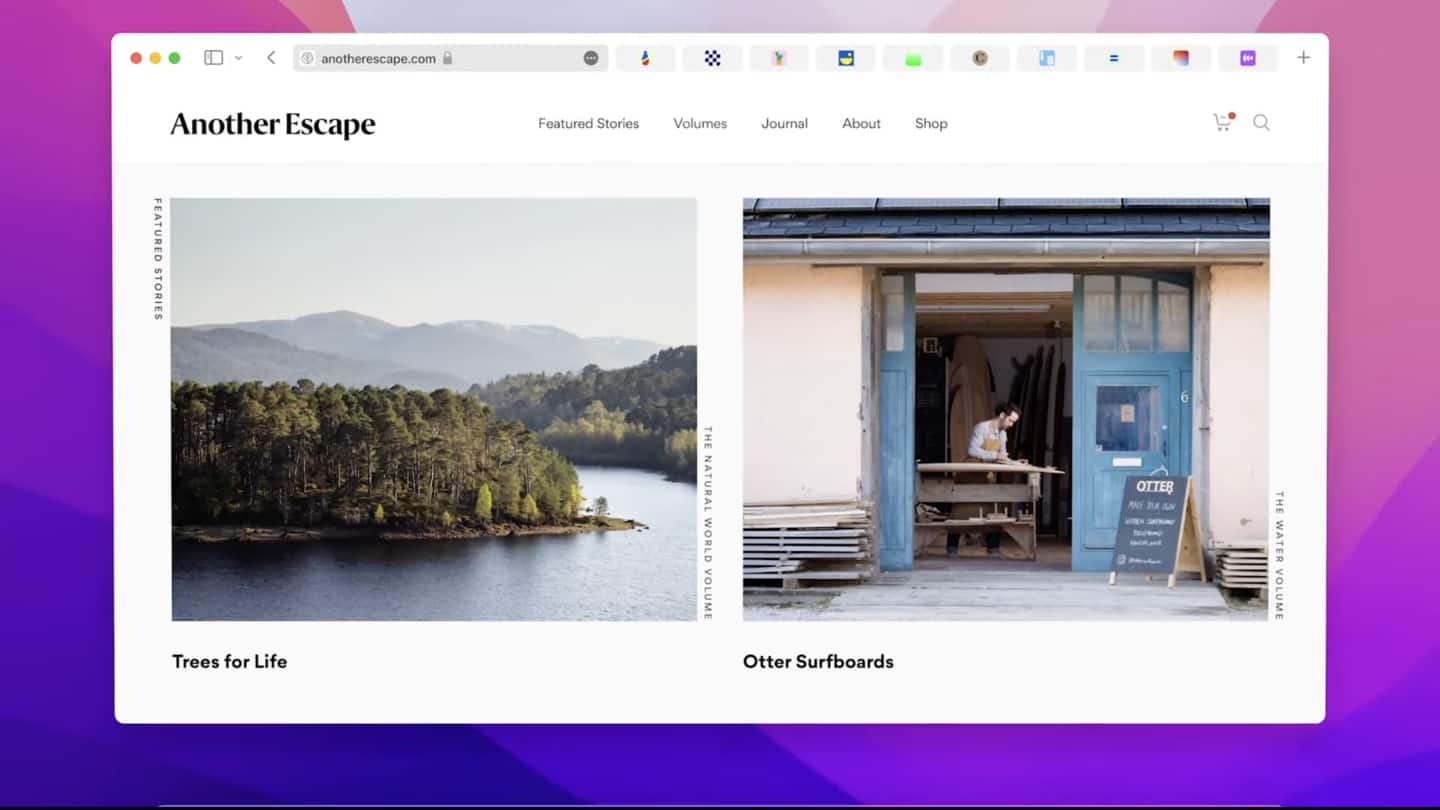Open Featured Stories navigation link
Image resolution: width=1440 pixels, height=810 pixels.
pos(588,124)
